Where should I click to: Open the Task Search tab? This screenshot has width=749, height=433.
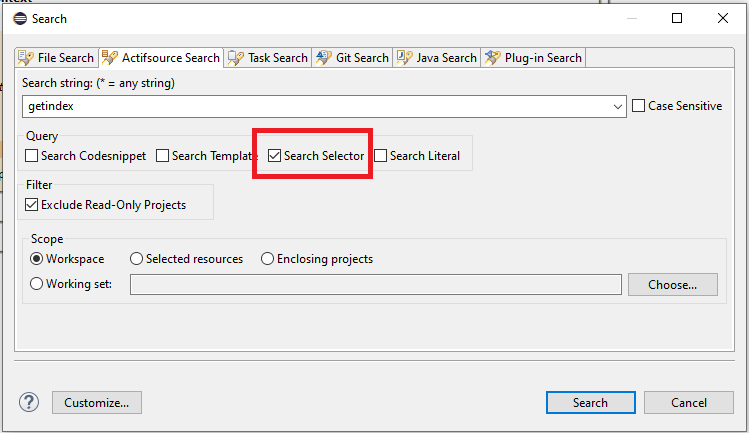pos(267,58)
